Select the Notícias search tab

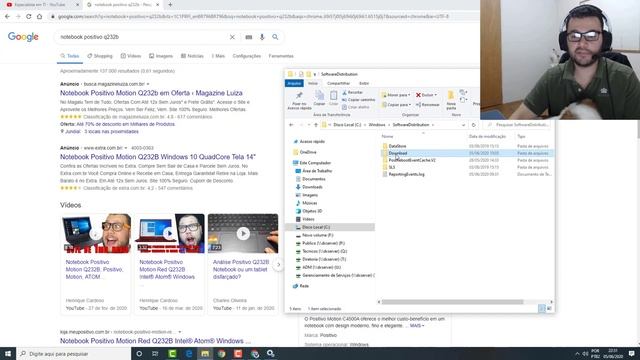click(192, 56)
